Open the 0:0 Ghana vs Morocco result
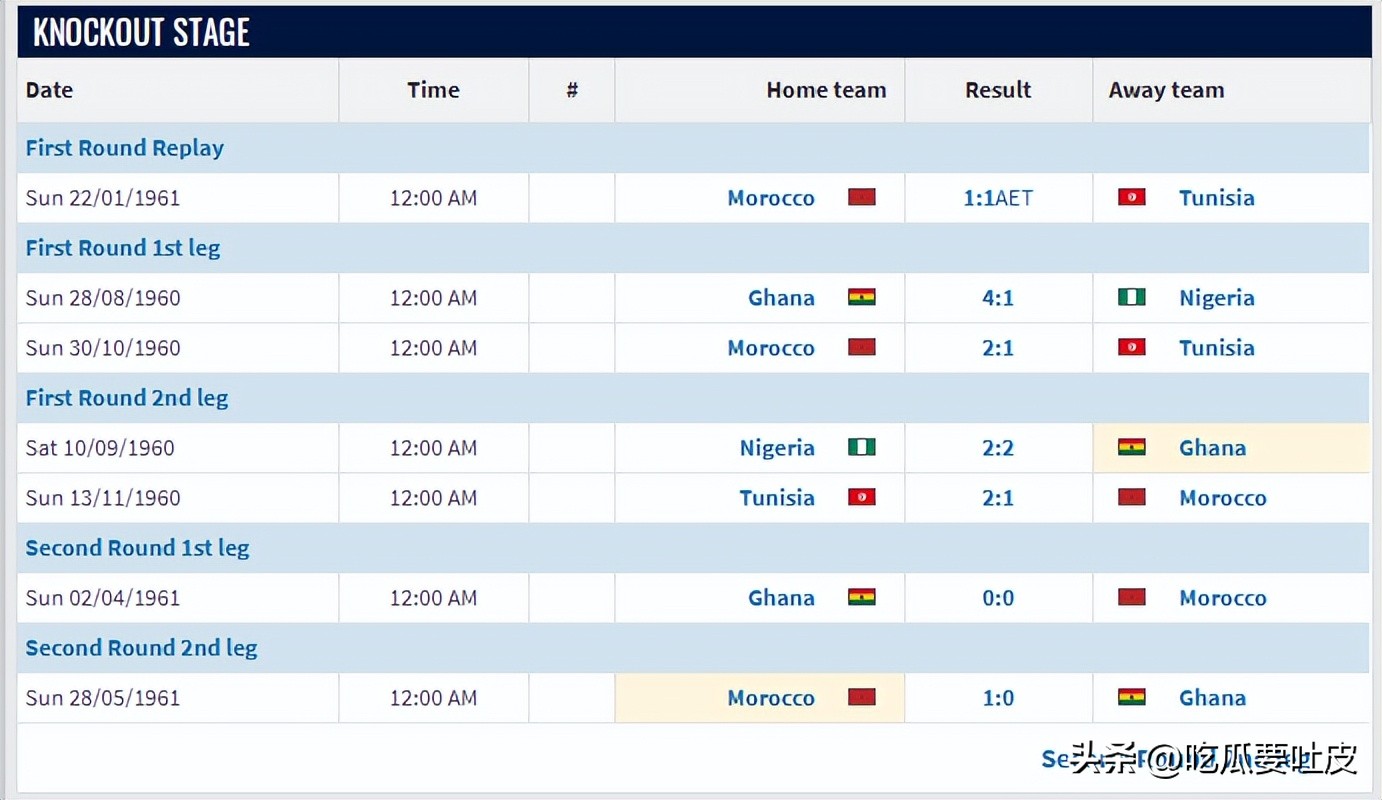This screenshot has width=1382, height=800. (x=998, y=598)
